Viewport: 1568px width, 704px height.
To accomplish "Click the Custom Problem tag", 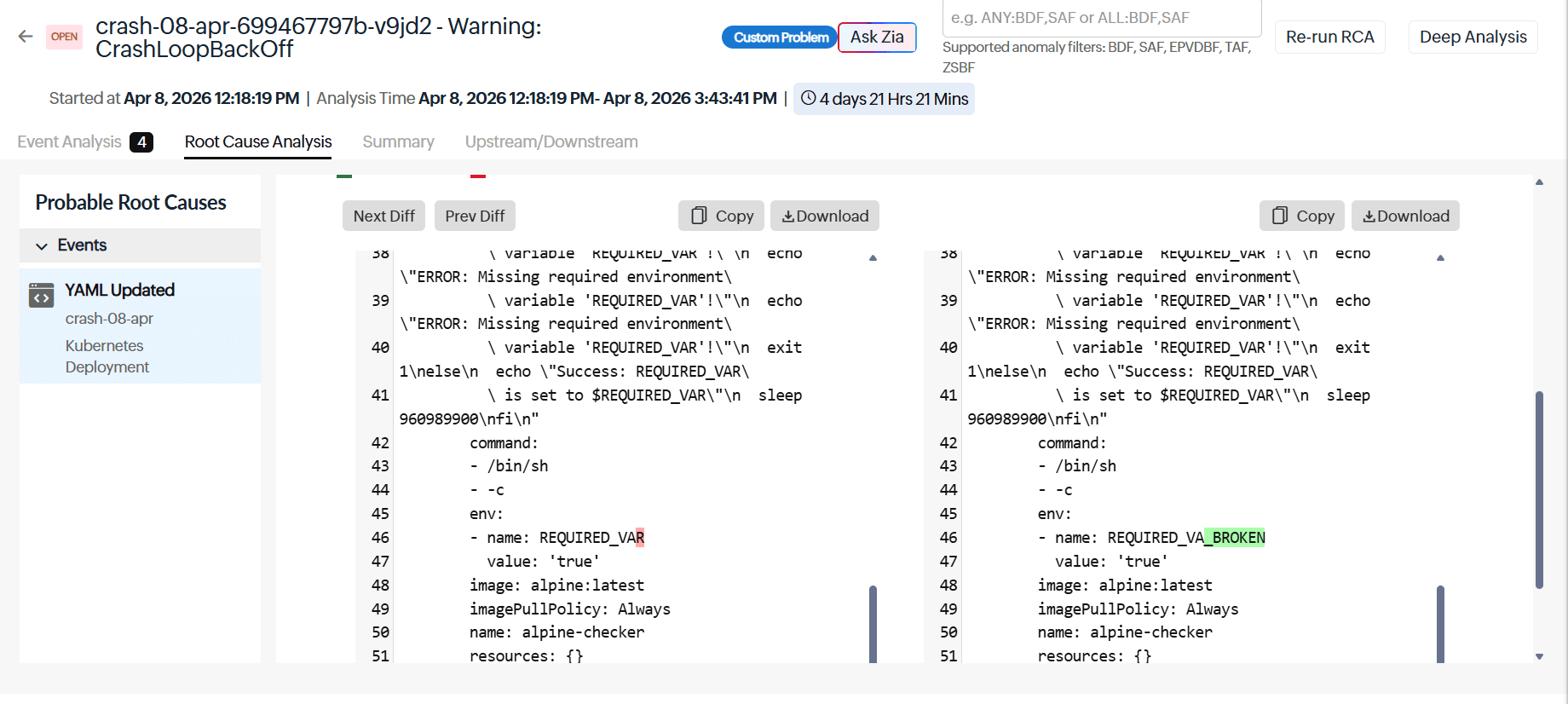I will [x=781, y=38].
